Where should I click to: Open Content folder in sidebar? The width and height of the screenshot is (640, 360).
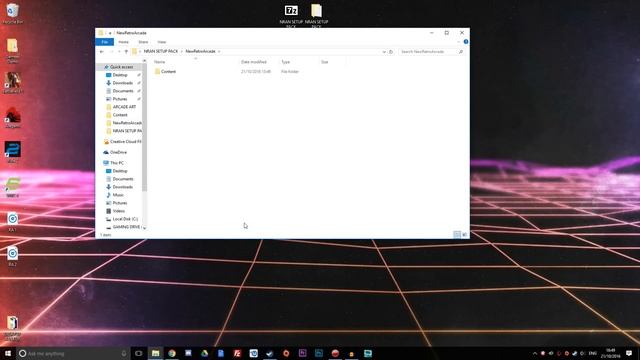point(120,115)
